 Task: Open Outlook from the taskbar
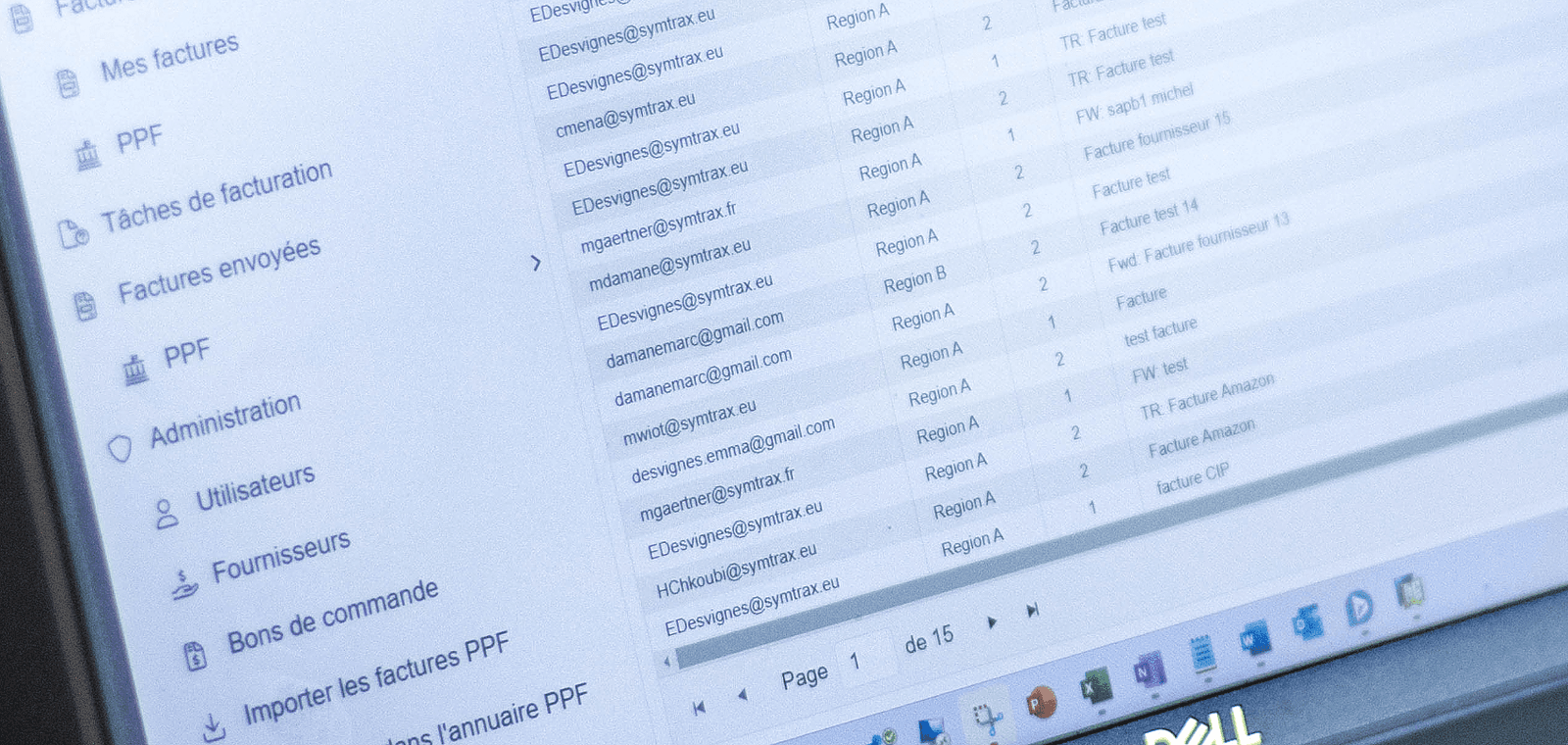click(x=1306, y=621)
